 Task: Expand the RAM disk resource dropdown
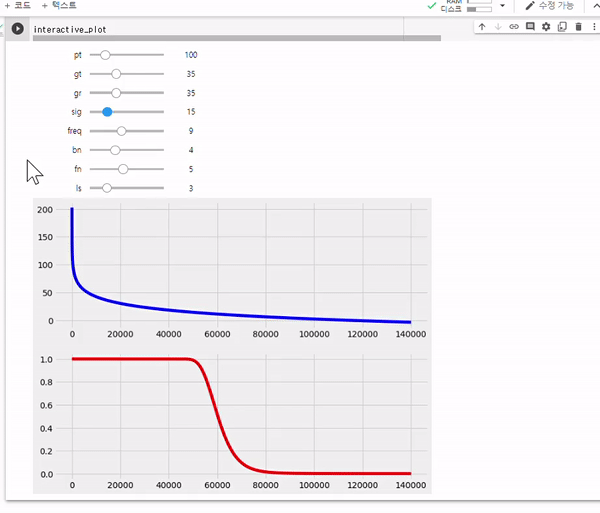[x=502, y=5]
